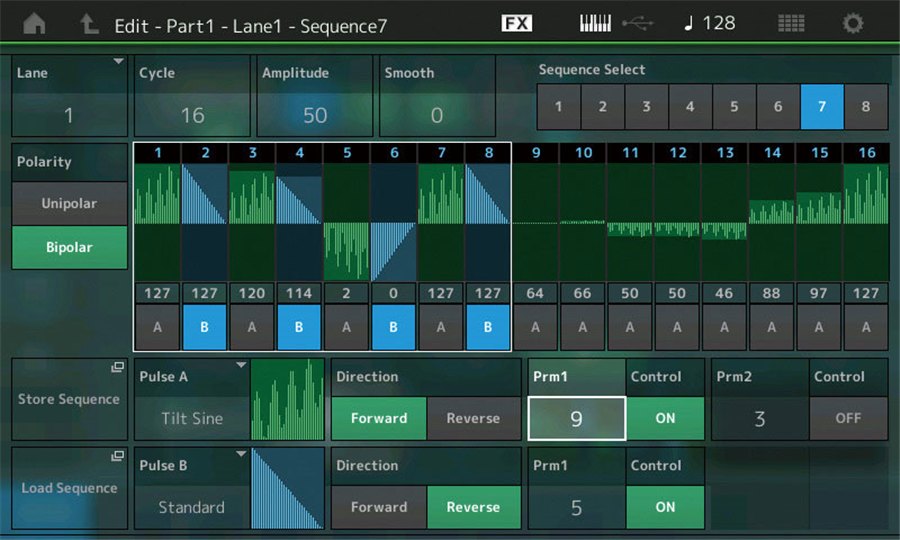Click the exit/up arrow icon

(x=89, y=24)
